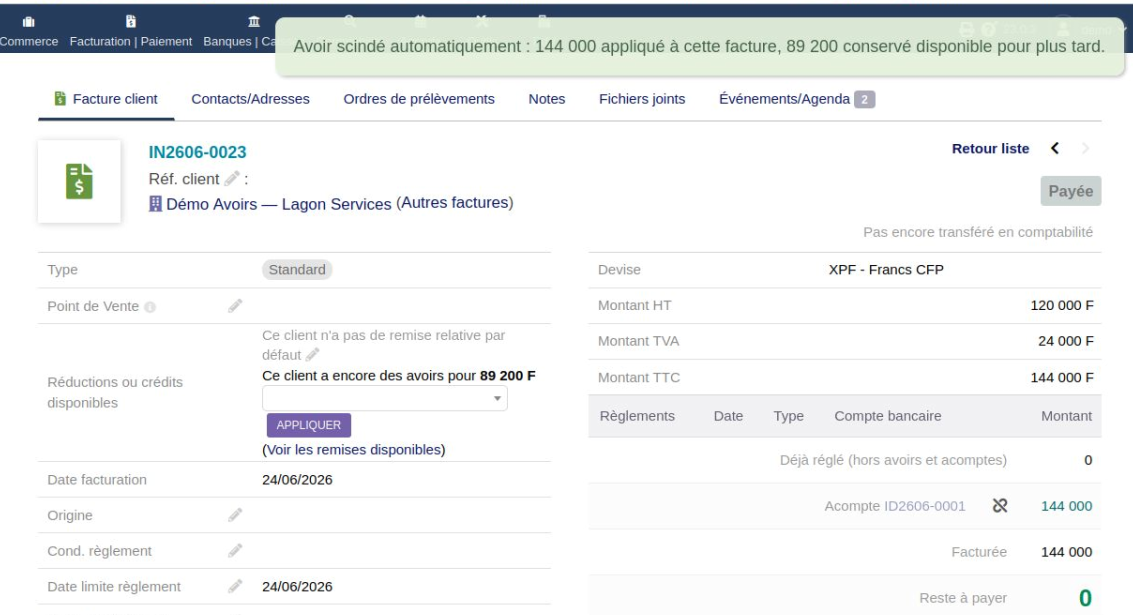Click the Montant HT value 120 000 F
The image size is (1133, 615).
[x=1061, y=305]
